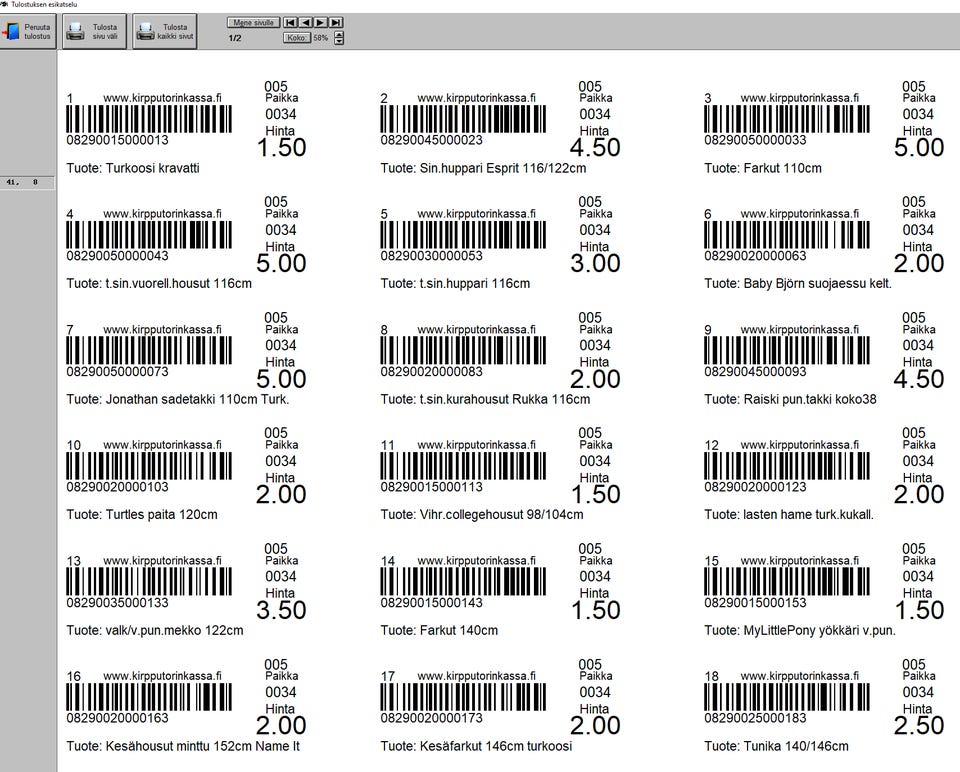Click the Tulosta sivu väli print button
Viewport: 960px width, 772px height.
click(x=94, y=31)
